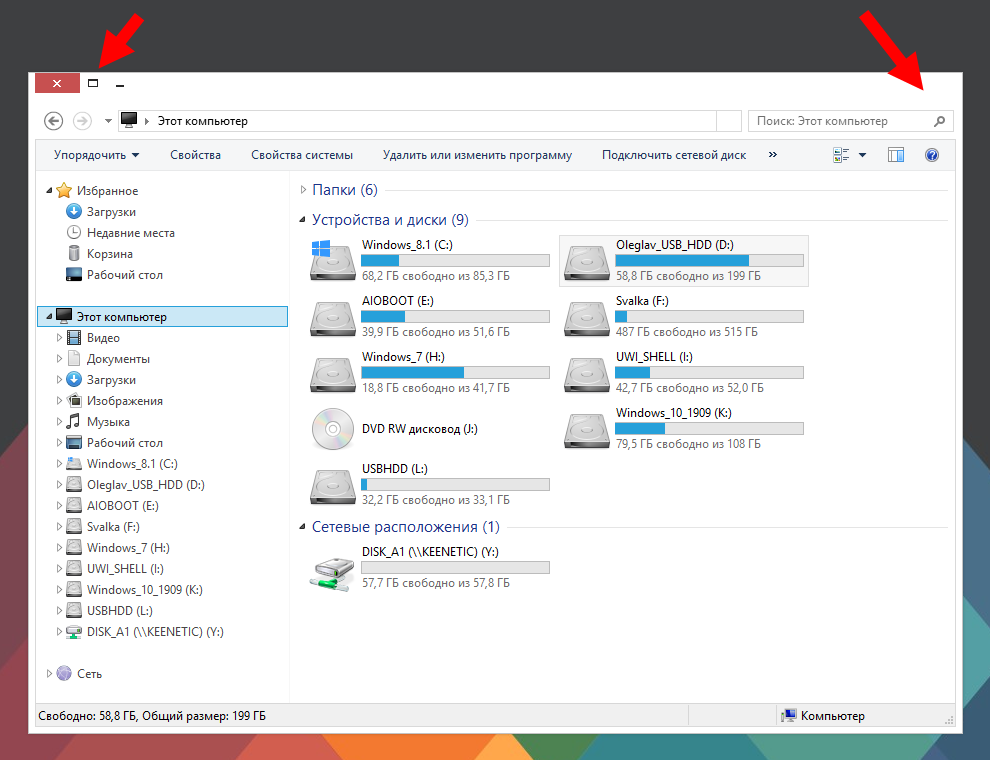Minimize the explorer window
The image size is (990, 760).
[120, 84]
